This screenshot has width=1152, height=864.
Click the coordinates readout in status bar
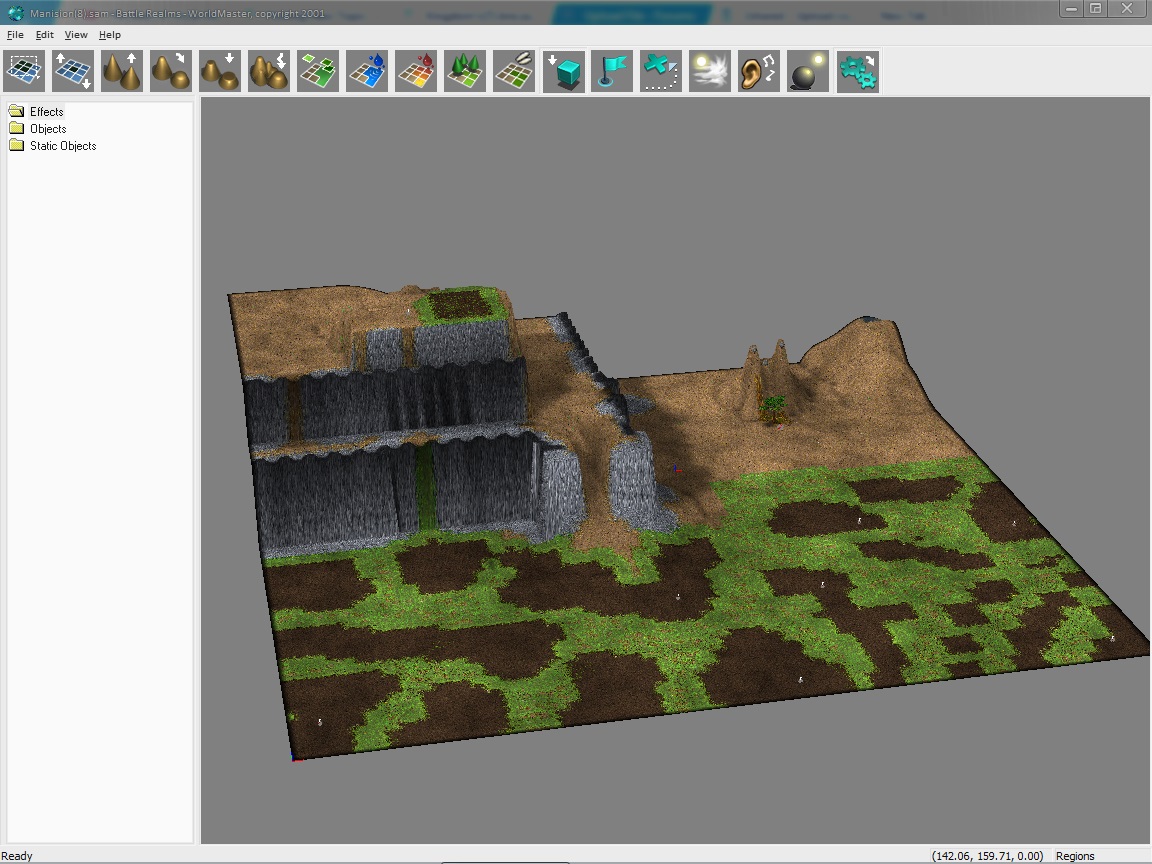(x=987, y=856)
